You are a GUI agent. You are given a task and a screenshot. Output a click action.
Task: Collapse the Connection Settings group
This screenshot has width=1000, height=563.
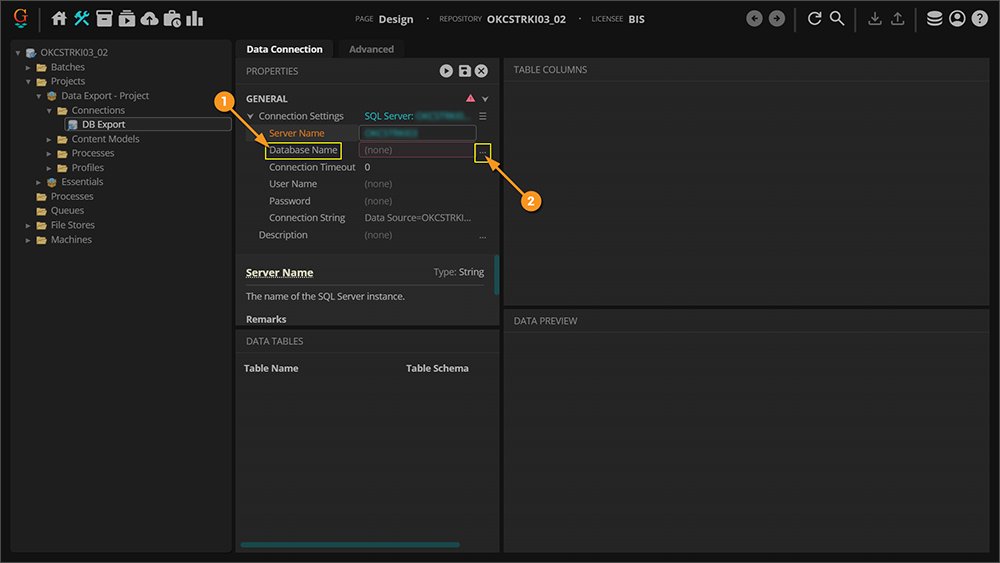tap(250, 116)
